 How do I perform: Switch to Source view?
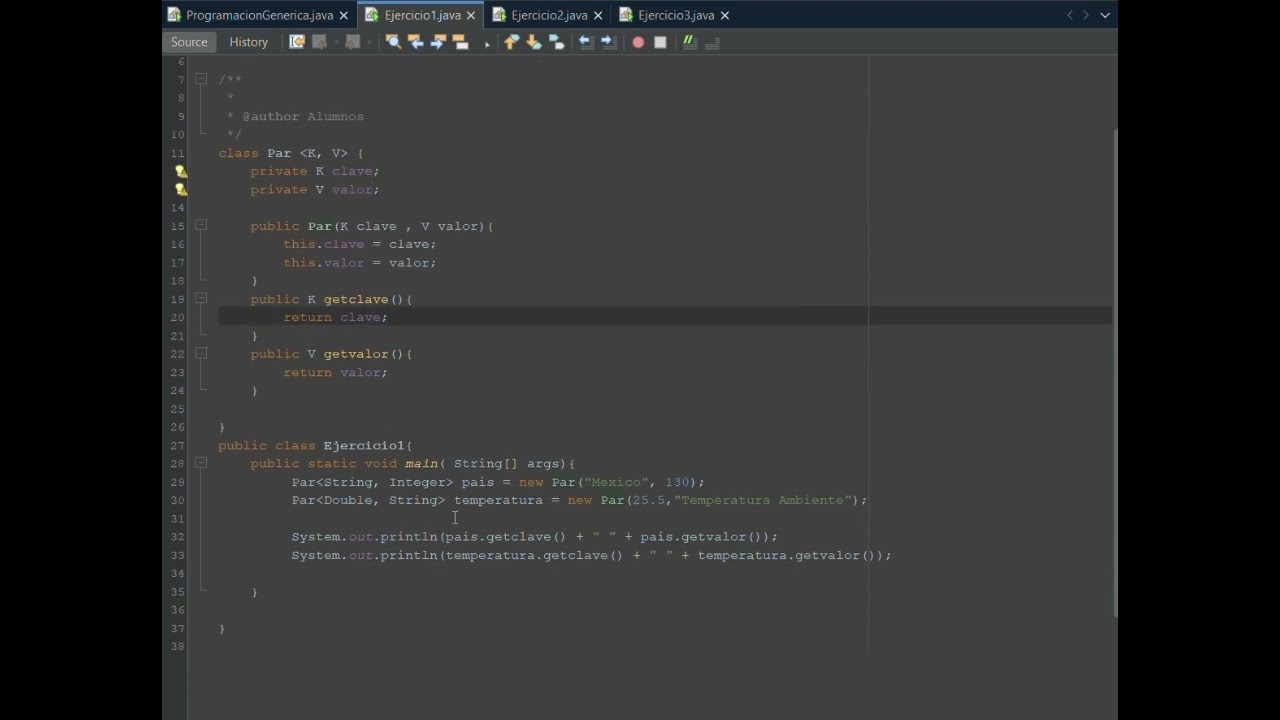tap(189, 42)
